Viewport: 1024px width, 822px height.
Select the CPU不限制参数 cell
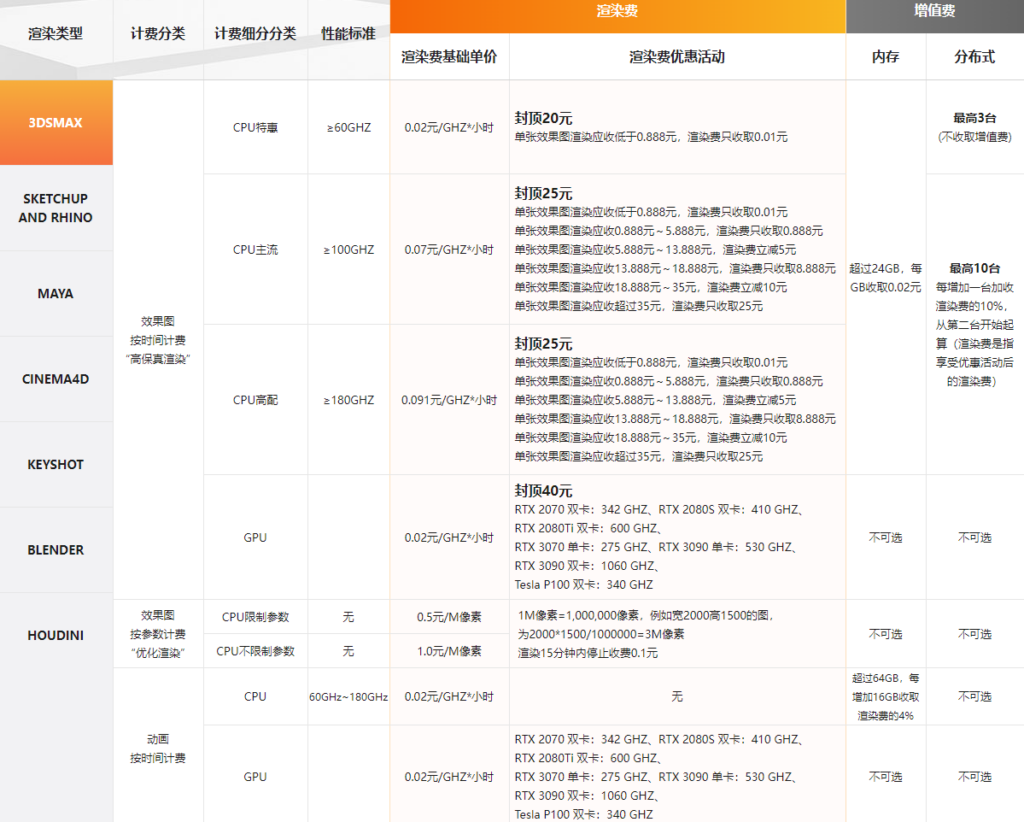tap(255, 651)
